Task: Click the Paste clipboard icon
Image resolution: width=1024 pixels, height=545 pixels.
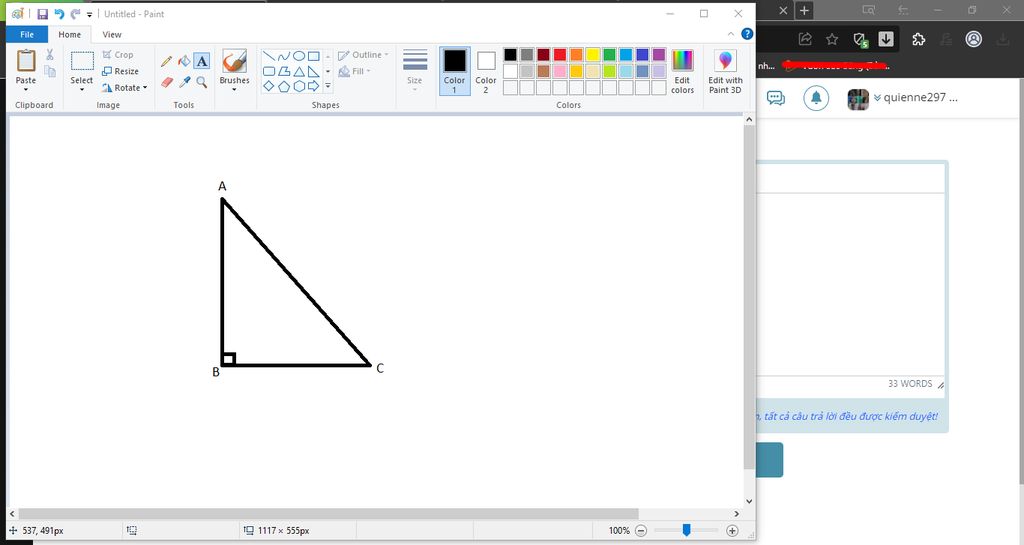Action: tap(26, 61)
